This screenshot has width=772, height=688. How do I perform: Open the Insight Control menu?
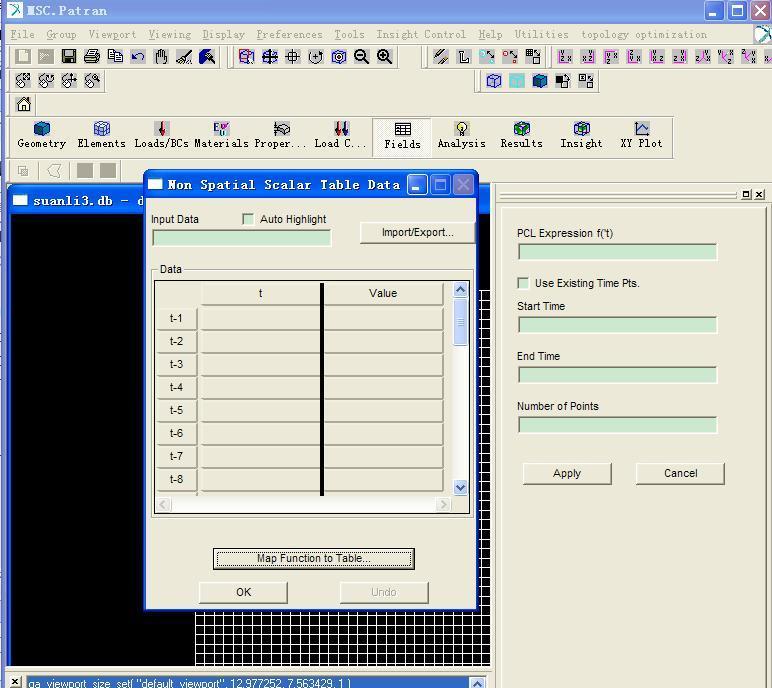pyautogui.click(x=421, y=34)
